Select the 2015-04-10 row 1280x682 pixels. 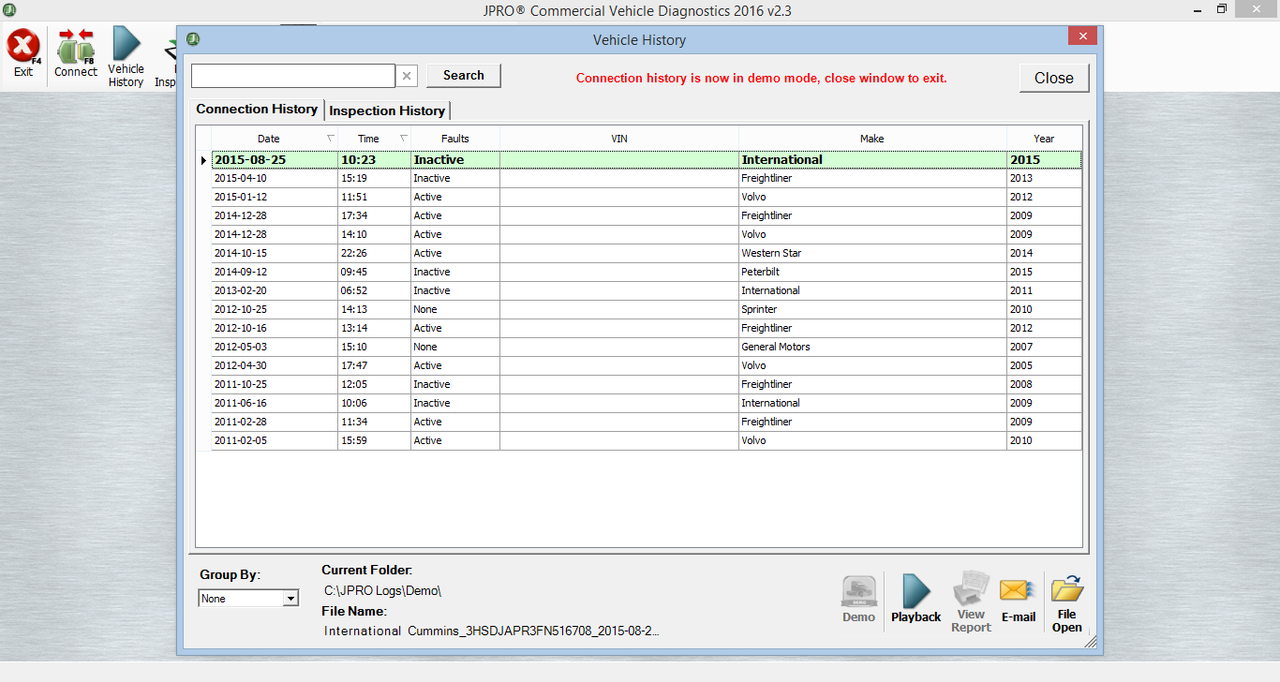(646, 178)
